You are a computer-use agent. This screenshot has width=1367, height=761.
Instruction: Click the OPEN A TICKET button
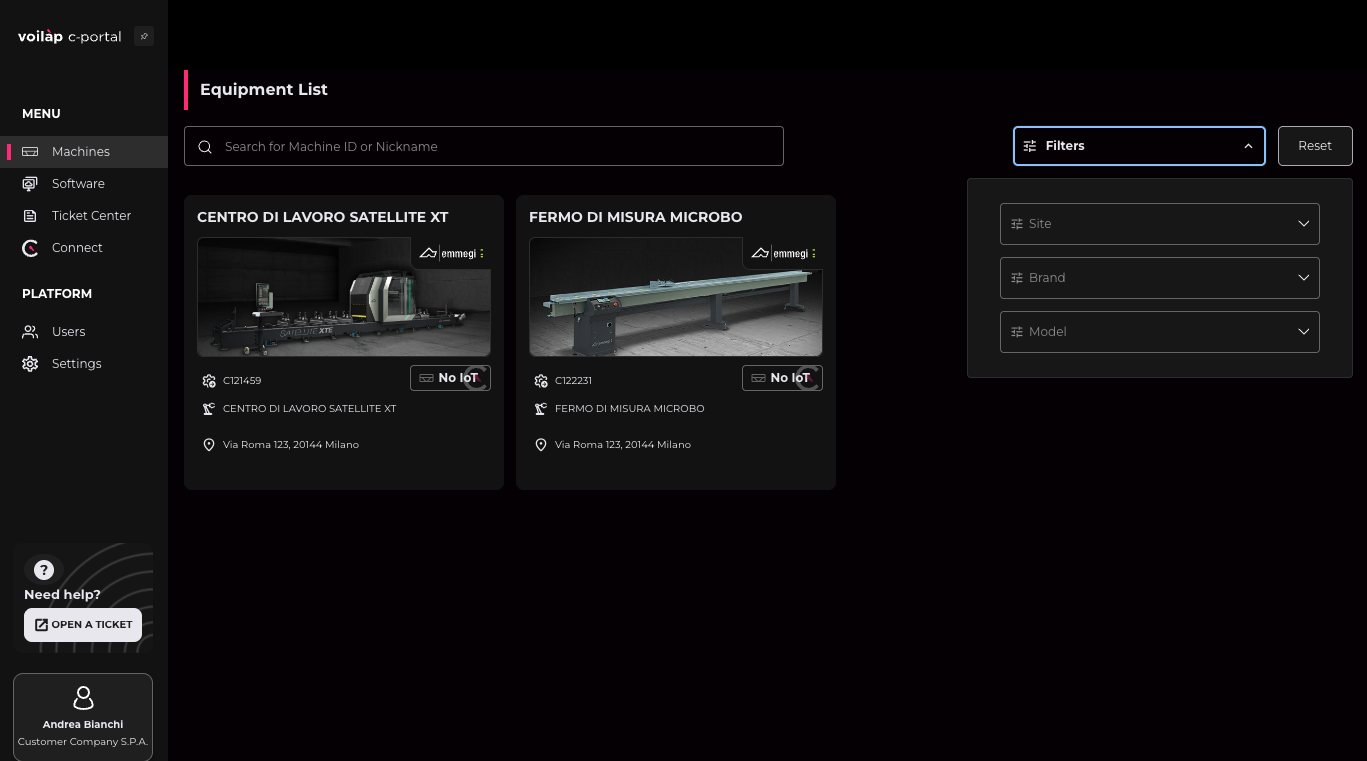click(83, 625)
